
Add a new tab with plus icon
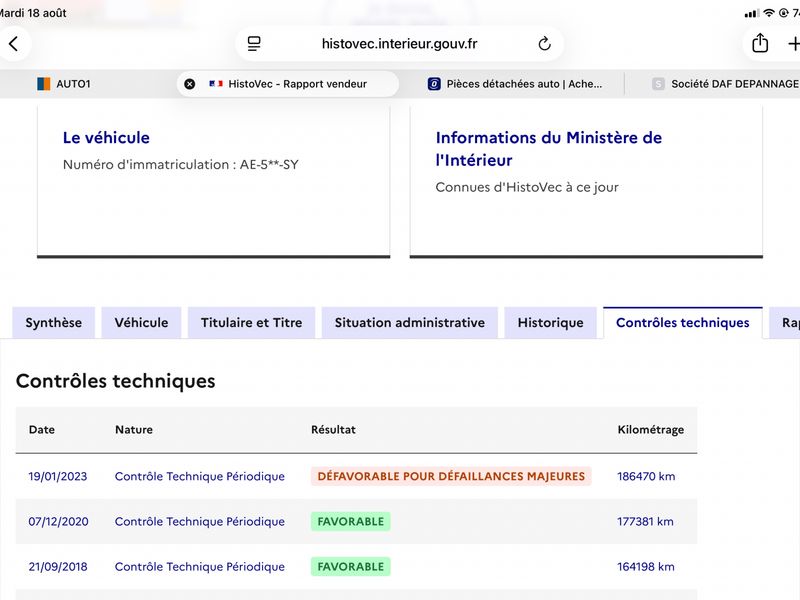[794, 44]
